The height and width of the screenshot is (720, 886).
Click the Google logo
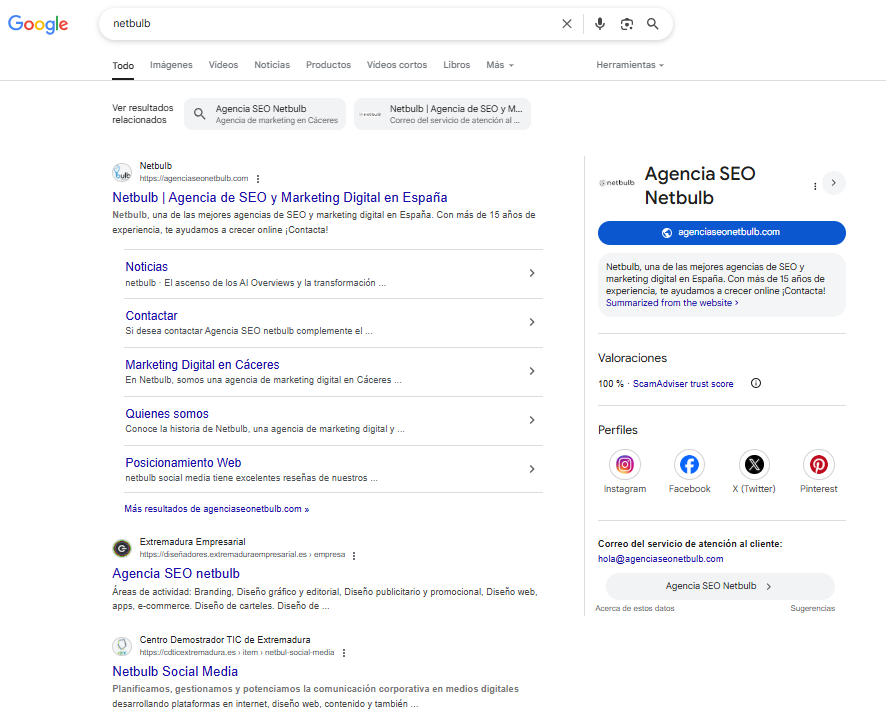point(37,24)
